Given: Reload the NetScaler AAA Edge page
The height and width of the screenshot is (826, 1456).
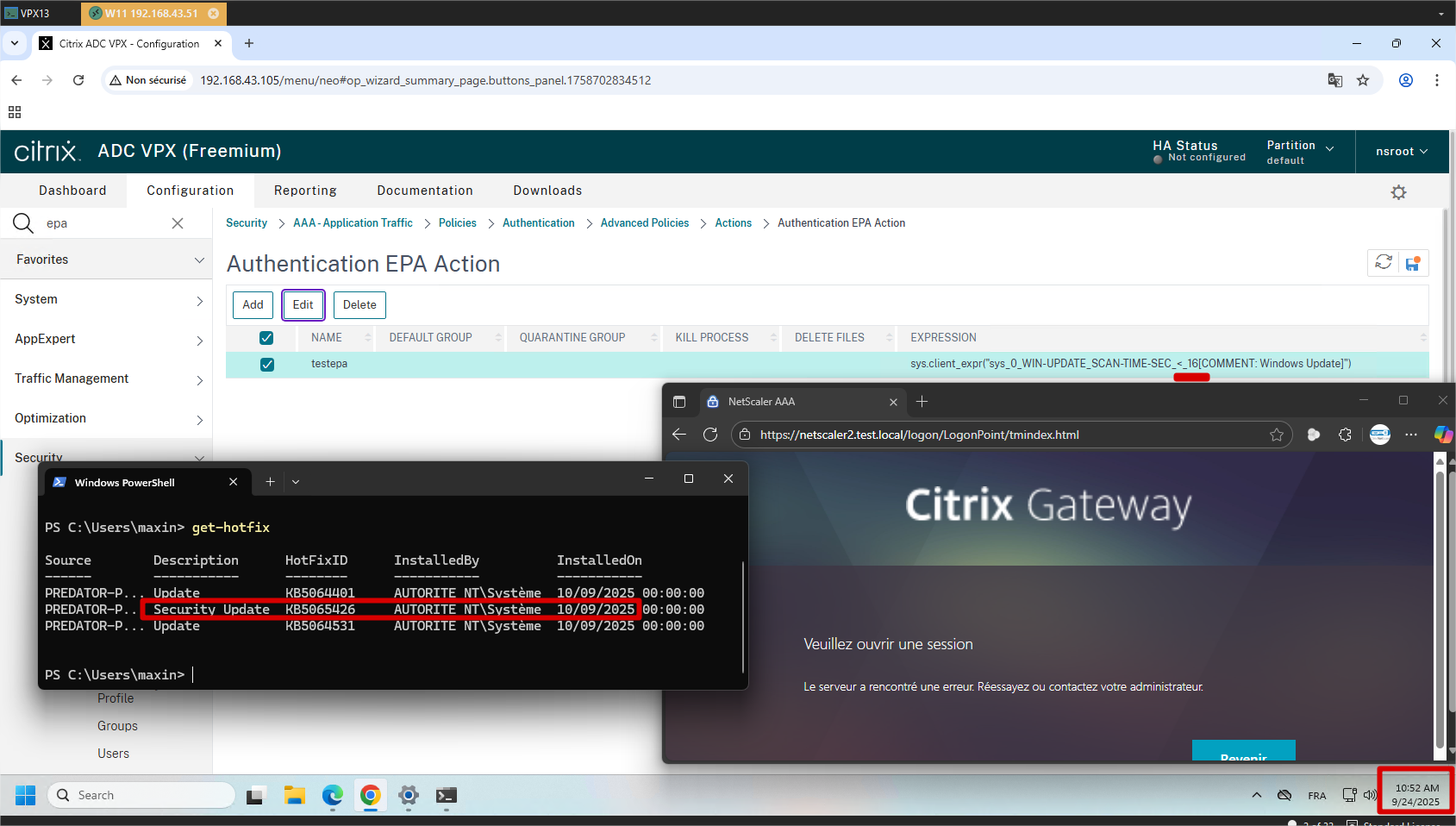Looking at the screenshot, I should (x=710, y=435).
